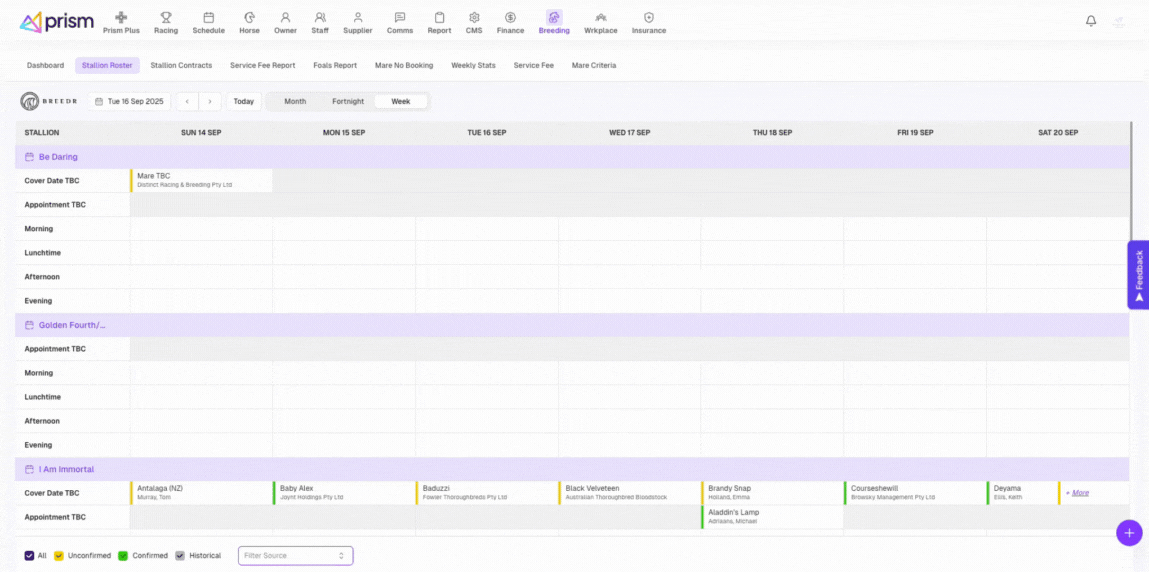Click the Today button
The image size is (1149, 572).
point(244,101)
